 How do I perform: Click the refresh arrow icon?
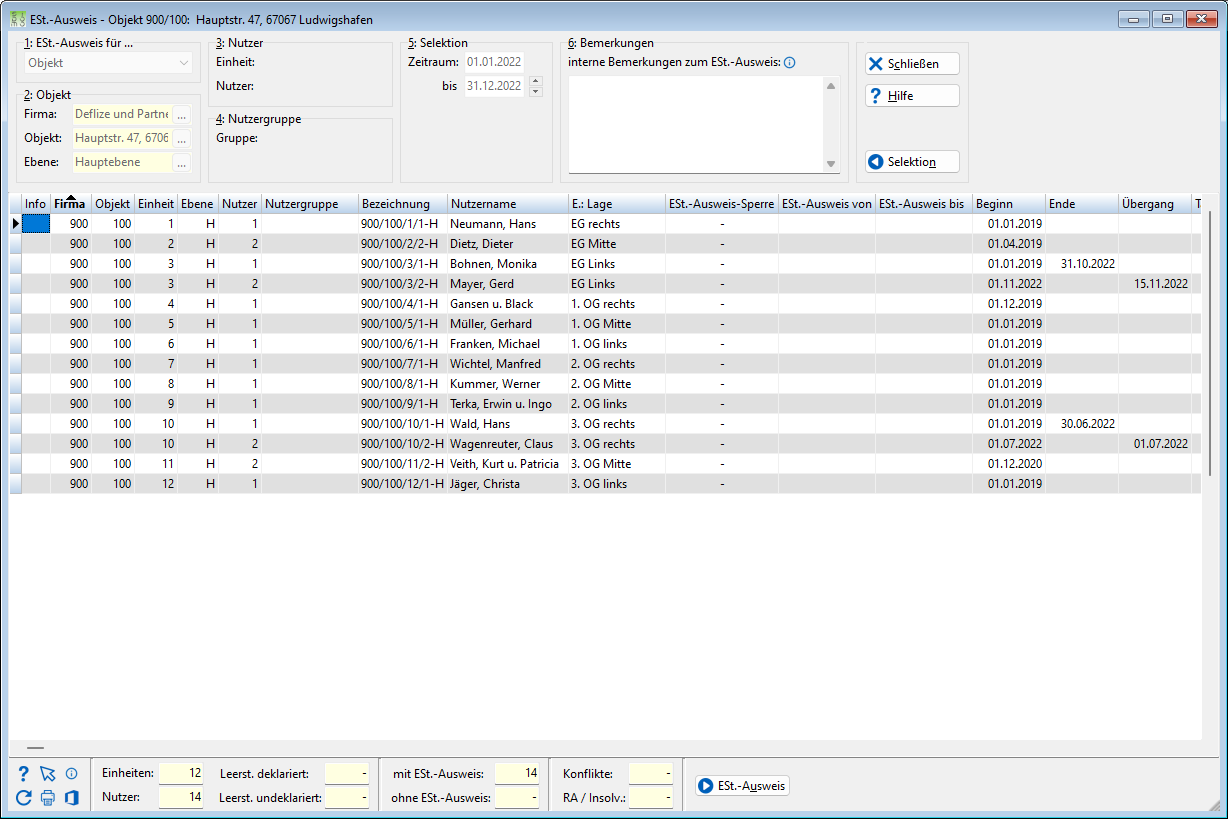coord(24,797)
